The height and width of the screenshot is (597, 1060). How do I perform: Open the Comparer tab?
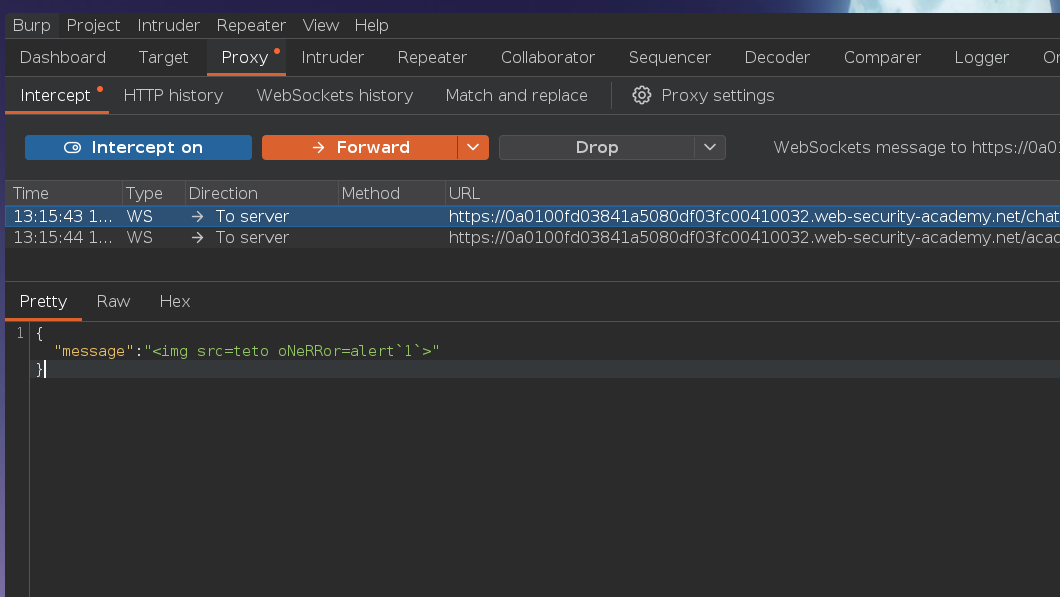point(882,57)
